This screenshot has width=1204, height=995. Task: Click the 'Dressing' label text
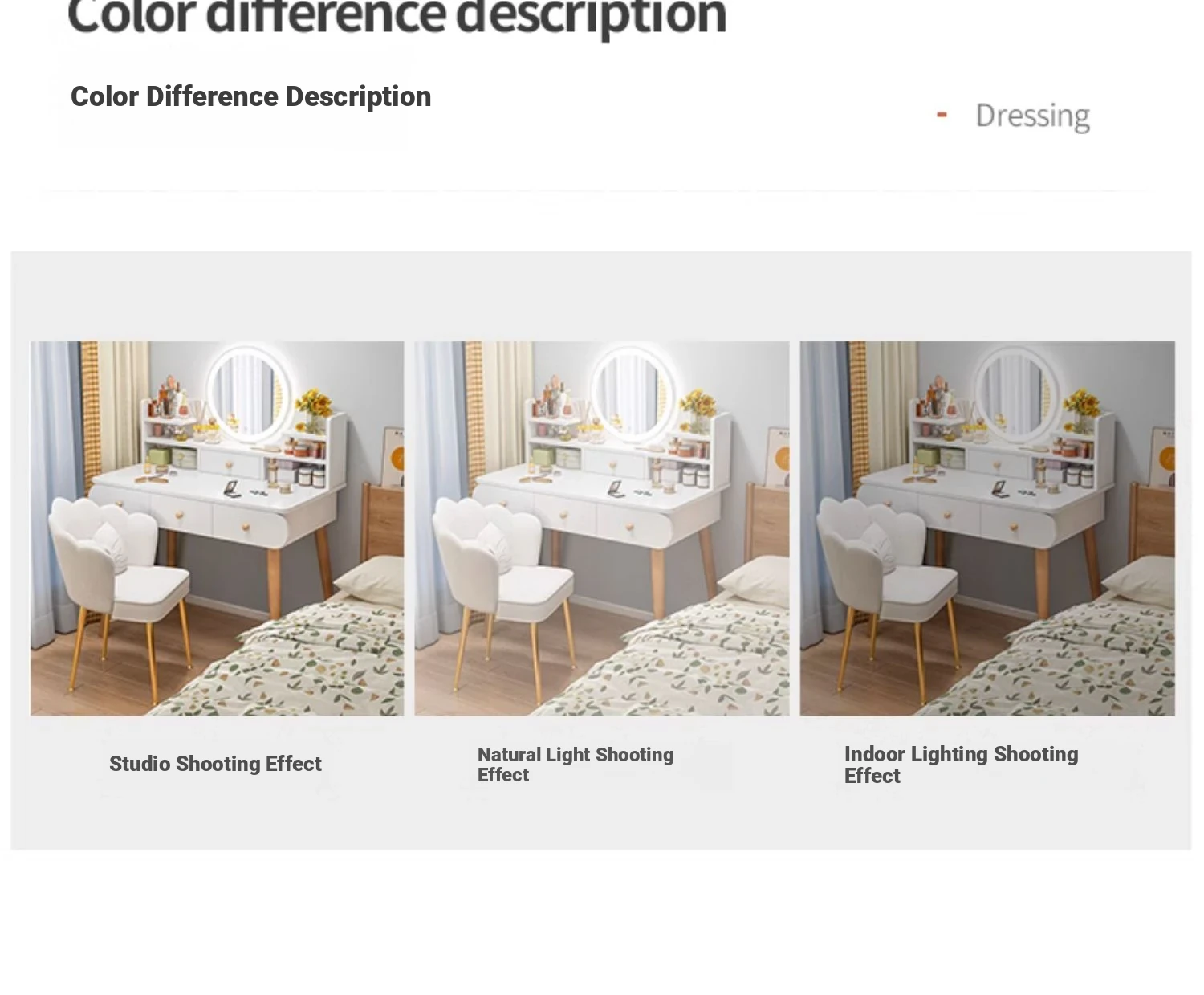tap(1032, 116)
